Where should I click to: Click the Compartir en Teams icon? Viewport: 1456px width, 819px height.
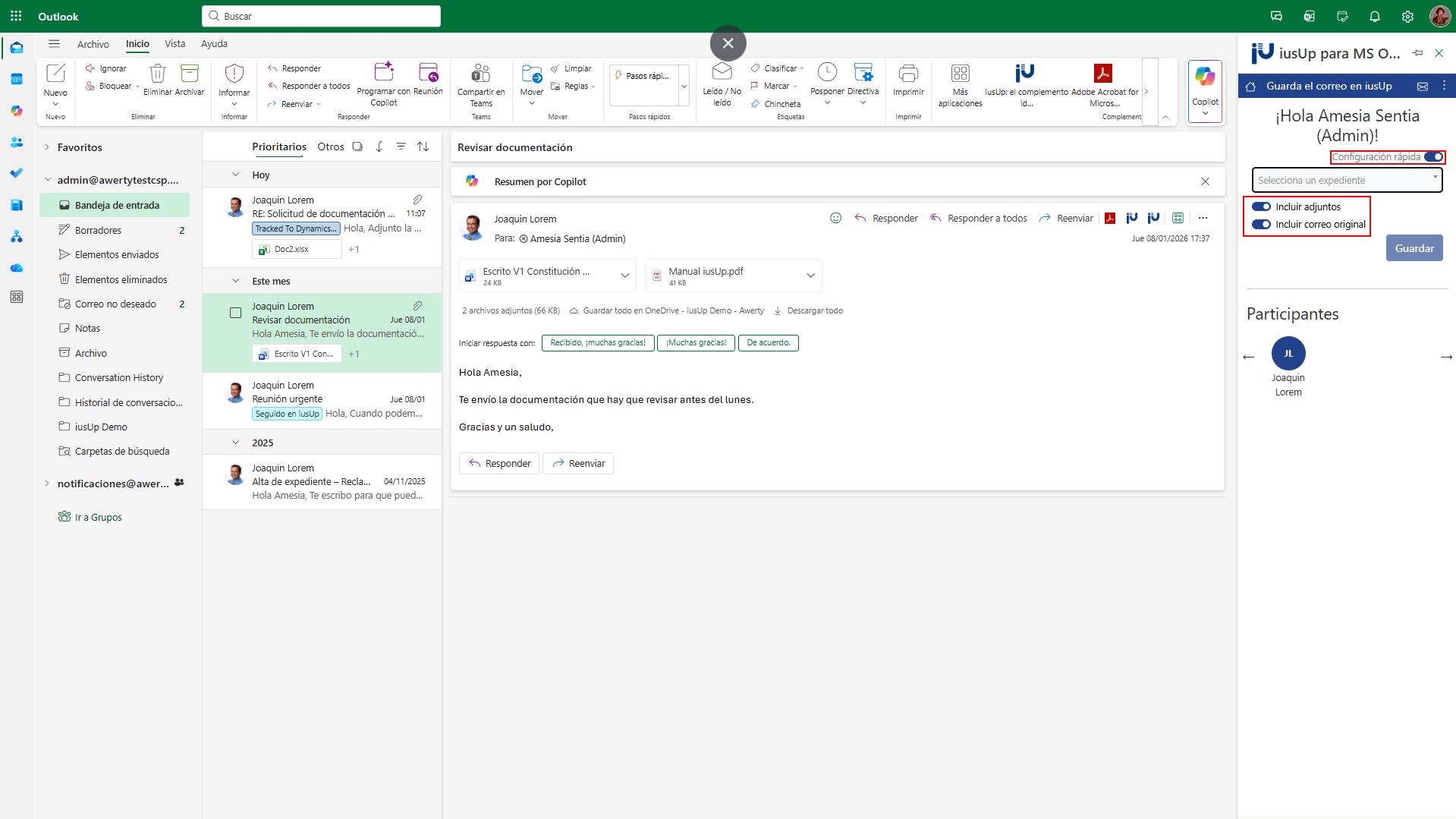[480, 74]
